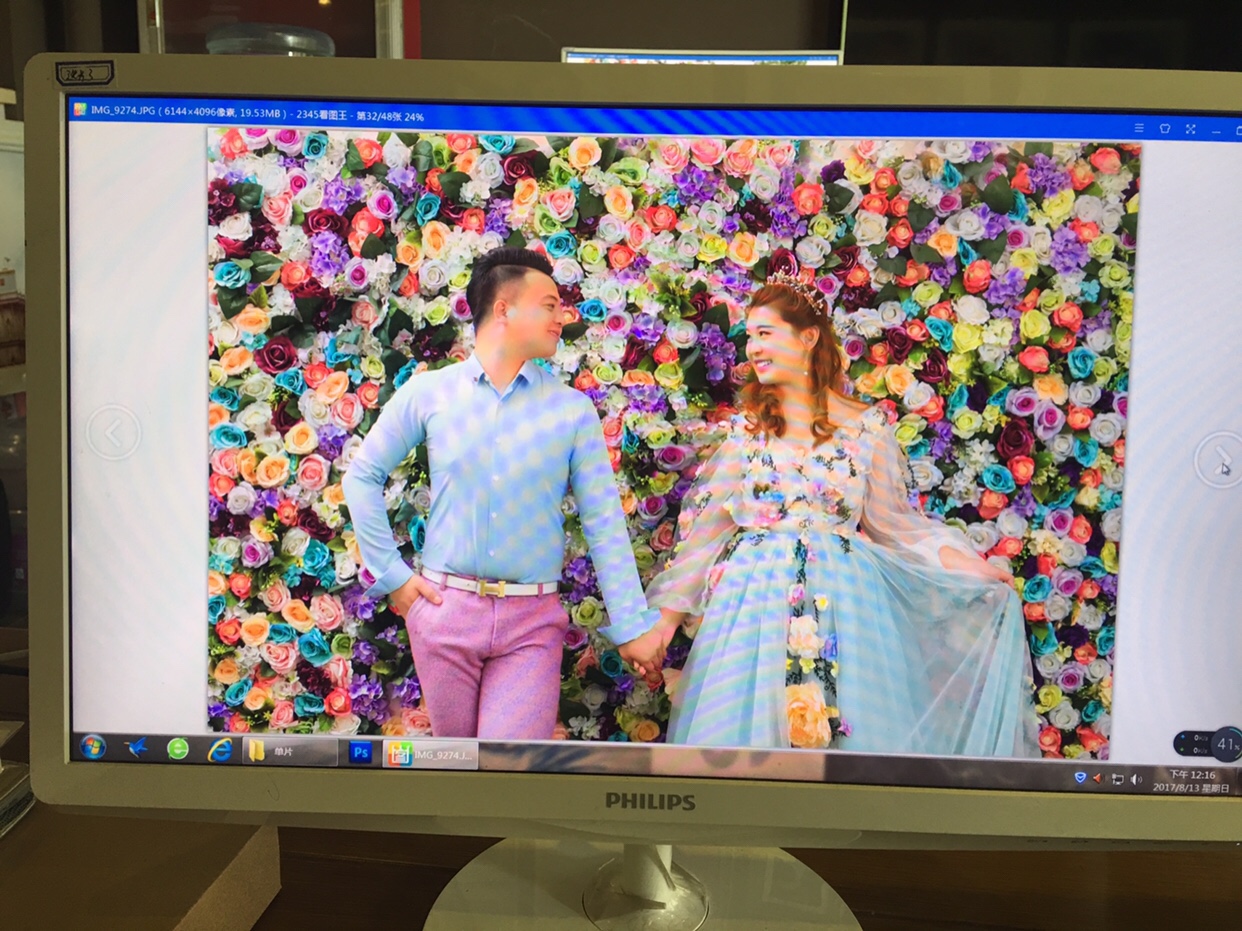Open the network status tray icon
1242x931 pixels.
[1117, 778]
